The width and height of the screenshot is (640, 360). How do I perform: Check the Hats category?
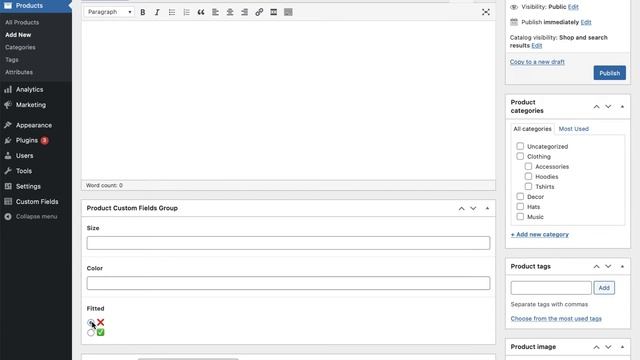click(520, 207)
